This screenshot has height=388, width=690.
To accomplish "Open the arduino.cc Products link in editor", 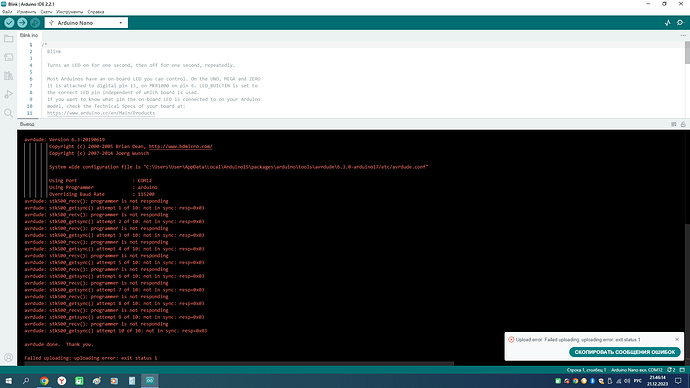I will (x=101, y=113).
